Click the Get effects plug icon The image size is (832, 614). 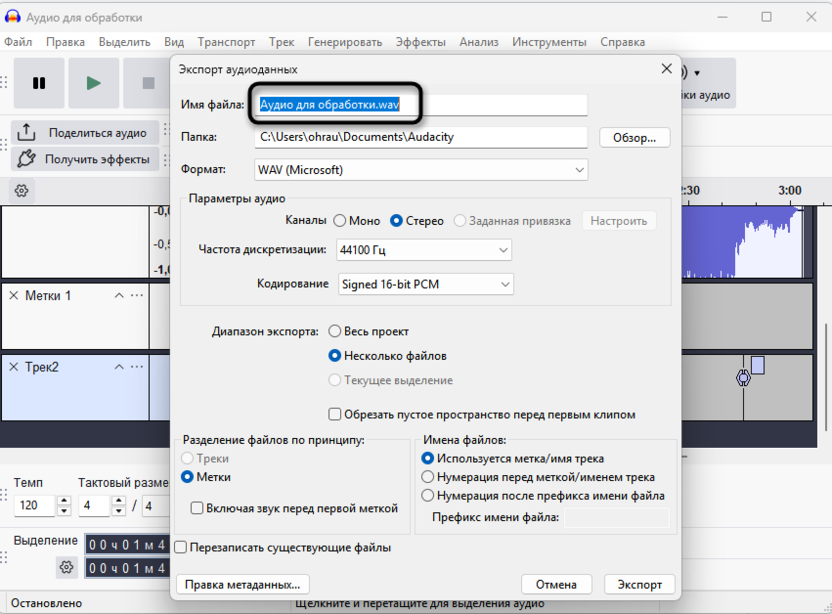pyautogui.click(x=26, y=159)
